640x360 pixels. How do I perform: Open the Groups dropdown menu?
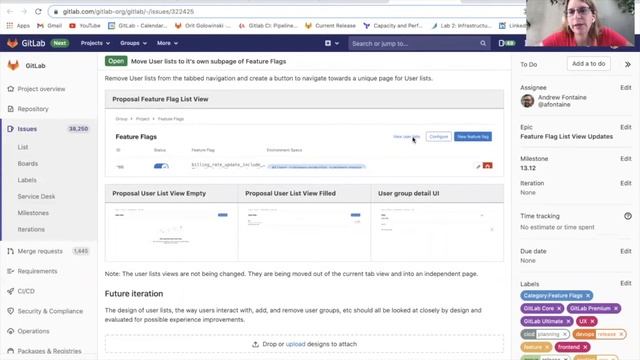click(133, 43)
